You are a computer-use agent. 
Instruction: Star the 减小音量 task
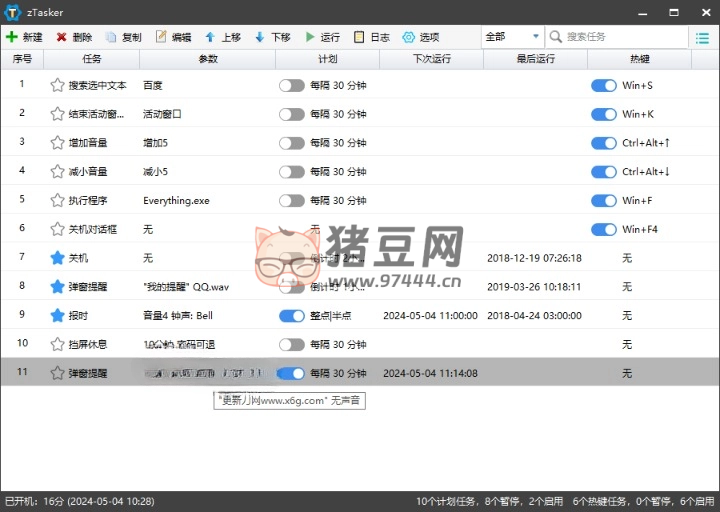[x=57, y=171]
